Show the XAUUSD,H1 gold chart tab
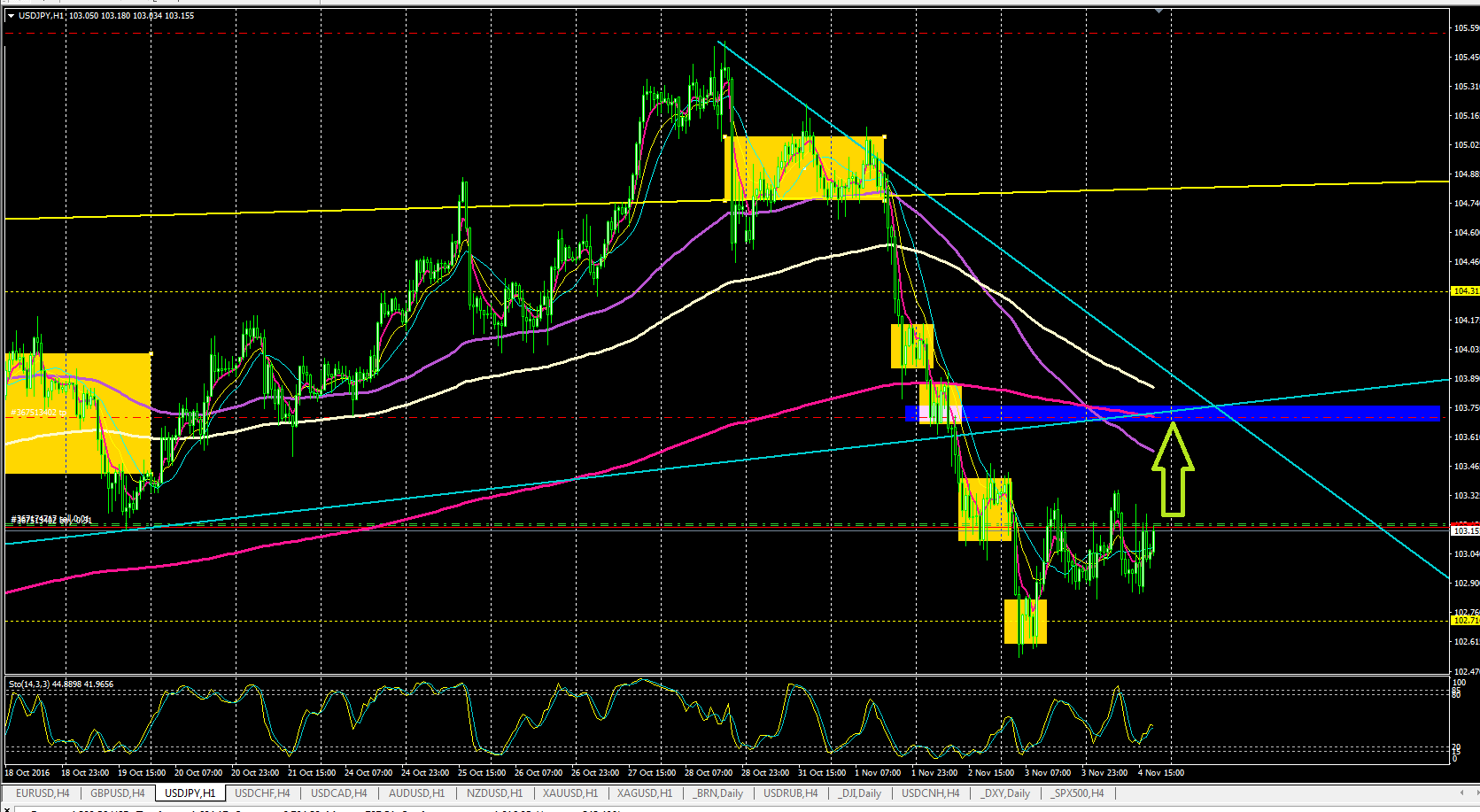This screenshot has height=812, width=1480. point(570,793)
